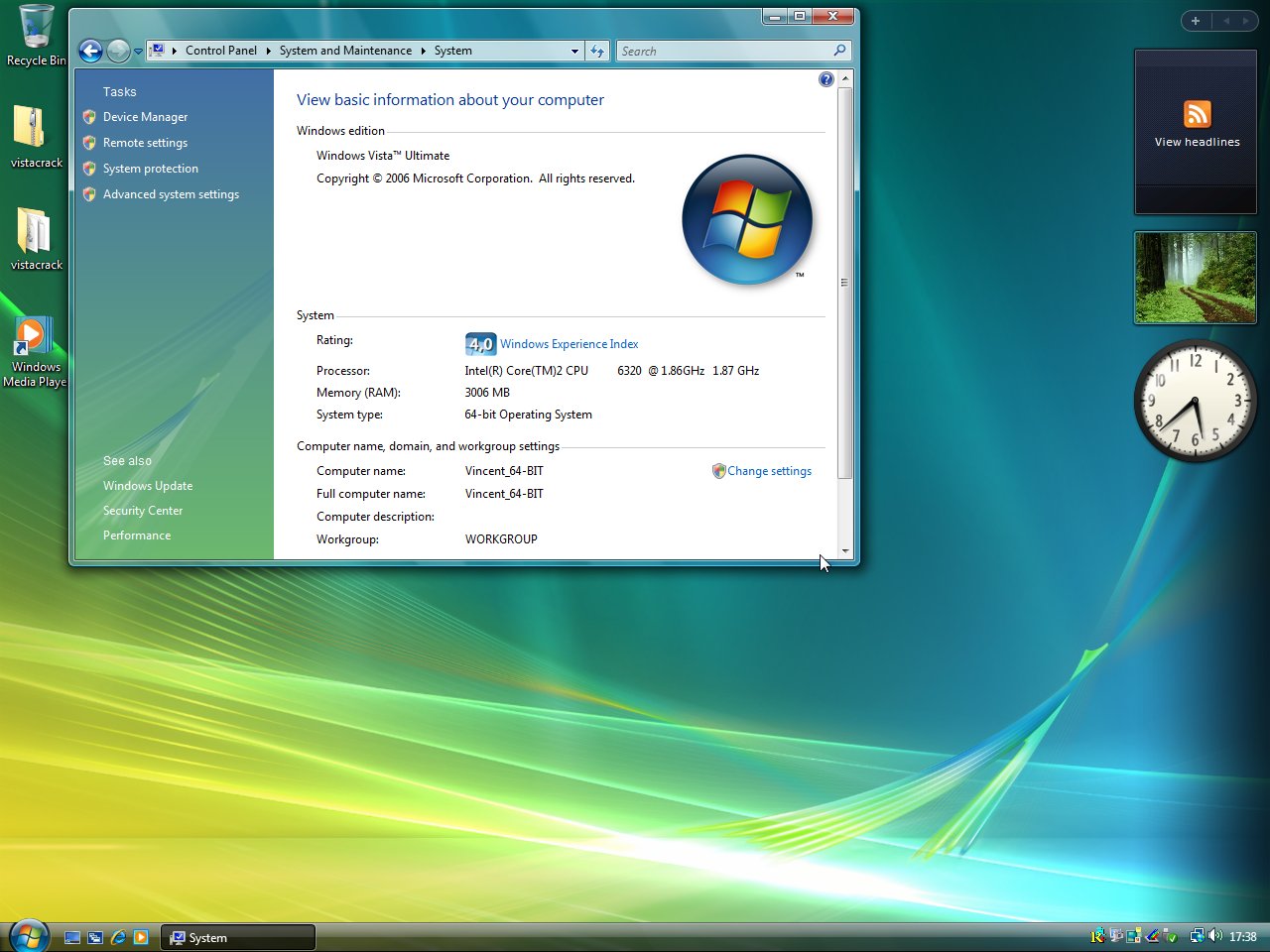Click the 64-bit Operating System text
The width and height of the screenshot is (1270, 952).
click(528, 415)
